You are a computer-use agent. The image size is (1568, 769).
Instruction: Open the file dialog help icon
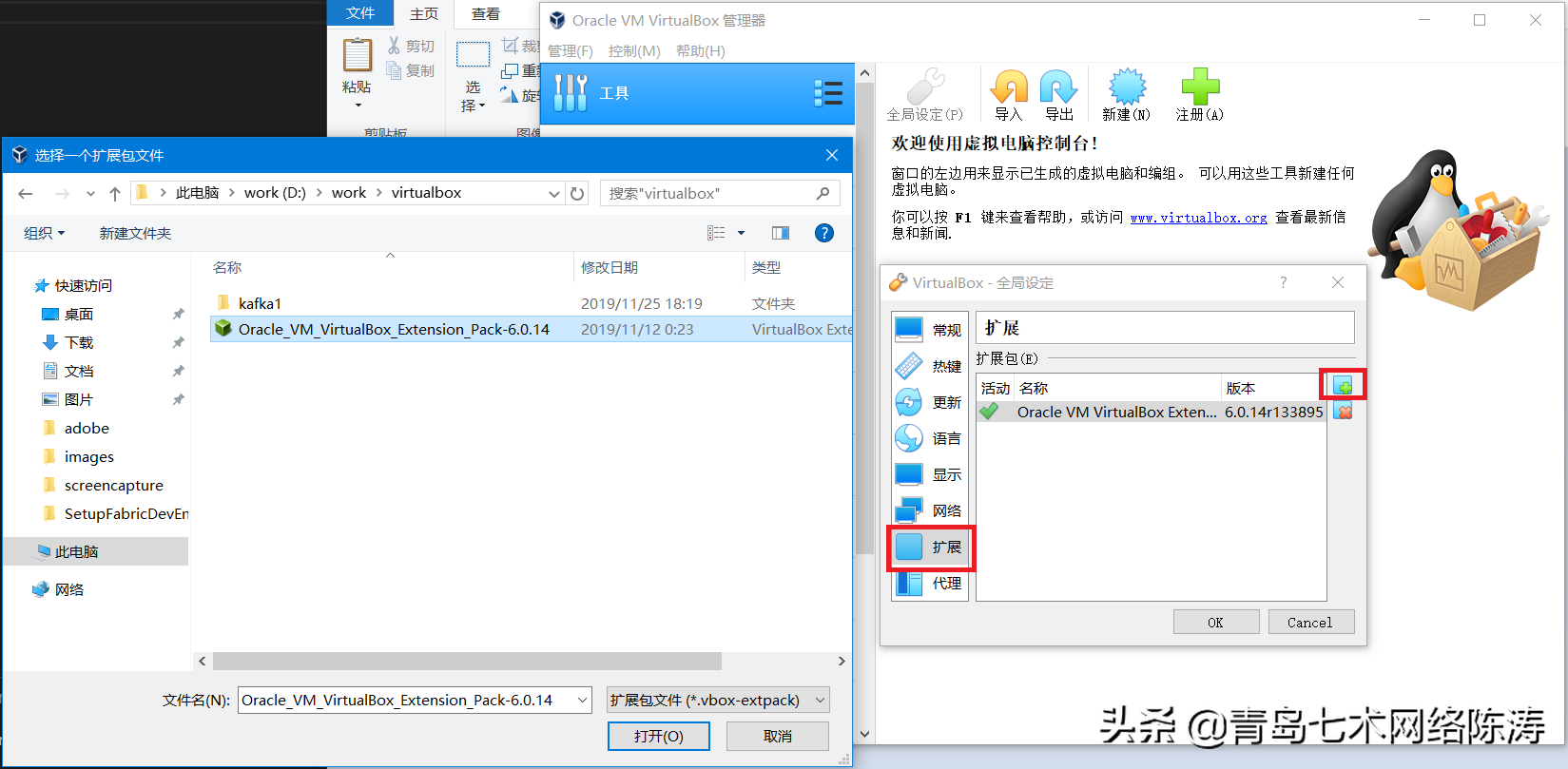click(x=824, y=233)
